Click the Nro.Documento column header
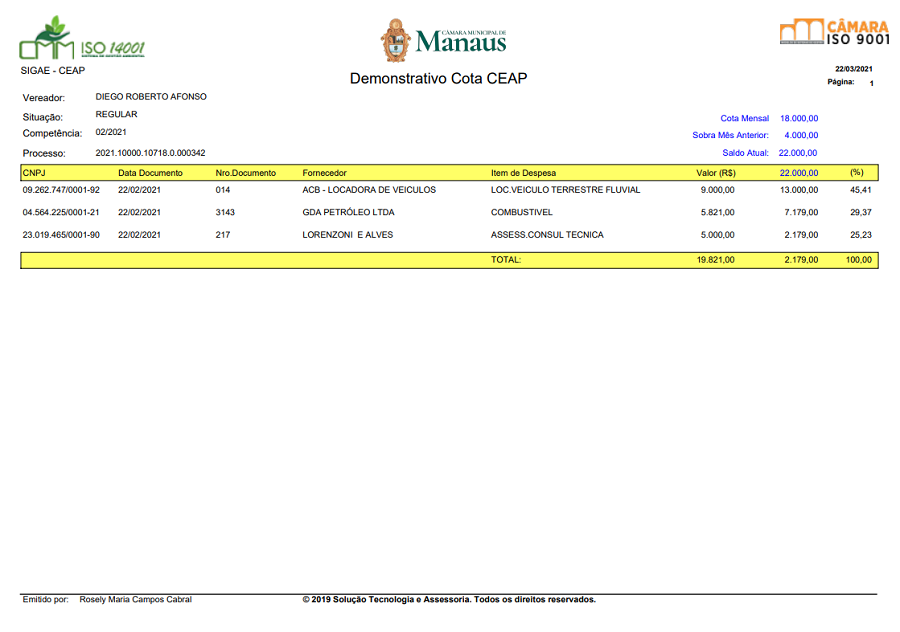The height and width of the screenshot is (632, 900). 245,173
